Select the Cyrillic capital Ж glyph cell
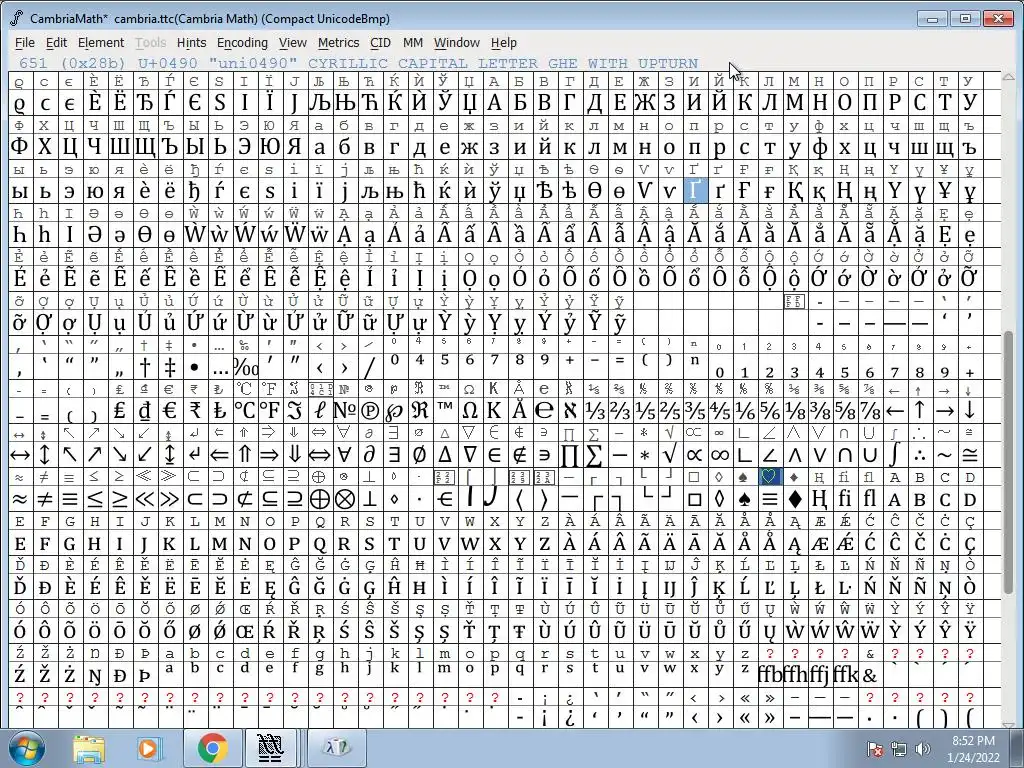Image resolution: width=1024 pixels, height=768 pixels. click(645, 103)
